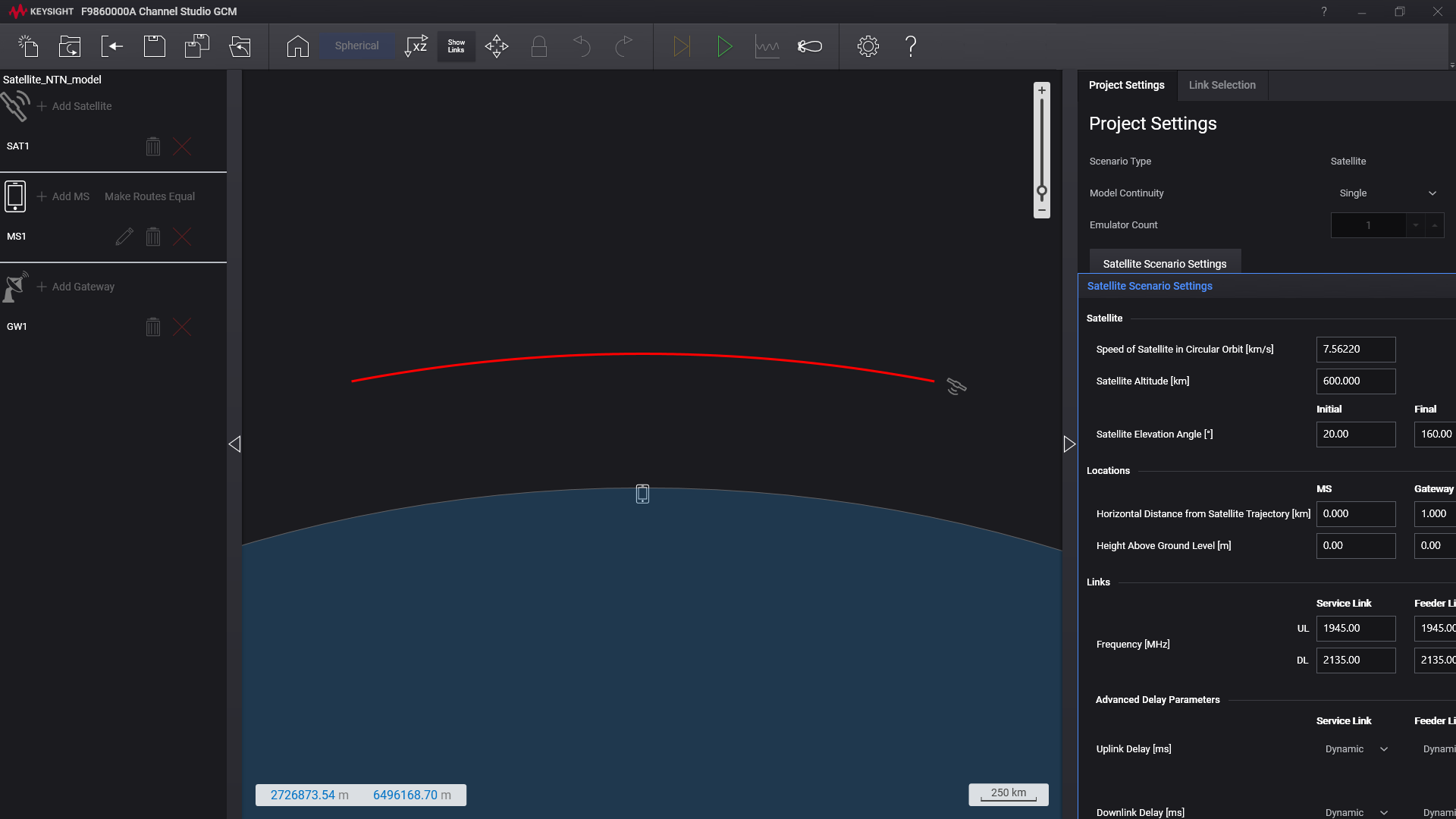
Task: Open settings gear in toolbar
Action: tap(868, 46)
